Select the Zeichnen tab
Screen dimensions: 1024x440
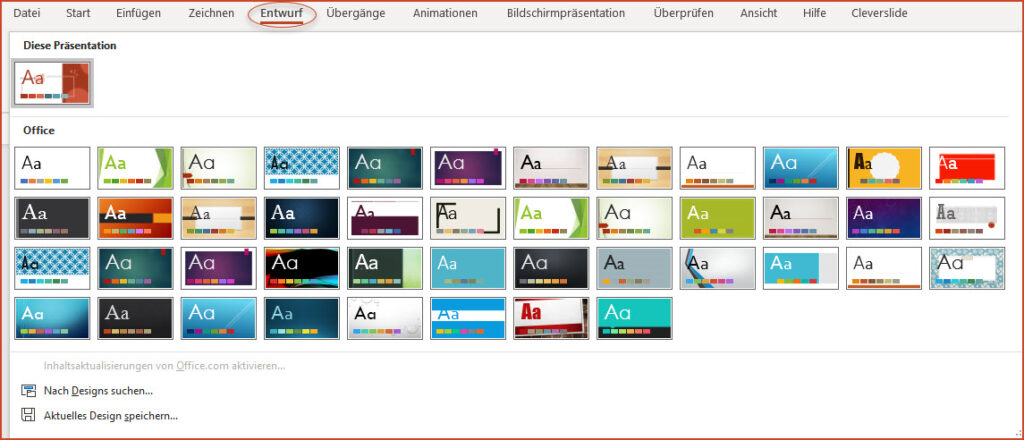[x=211, y=13]
